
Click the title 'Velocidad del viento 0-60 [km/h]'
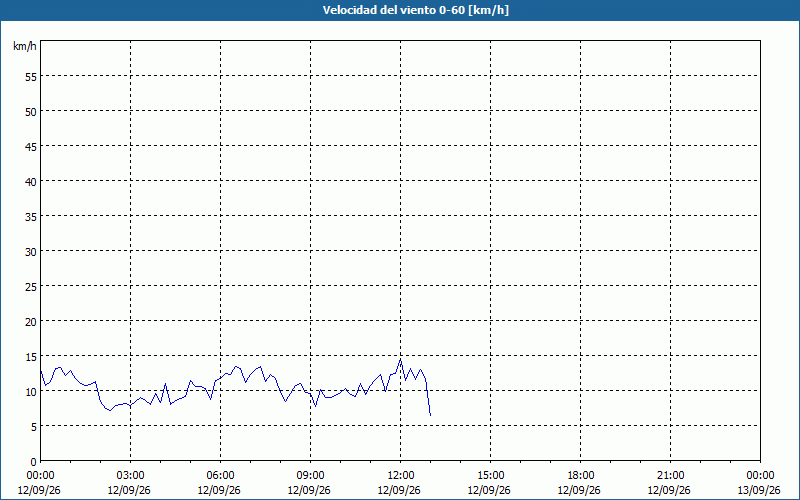(416, 10)
